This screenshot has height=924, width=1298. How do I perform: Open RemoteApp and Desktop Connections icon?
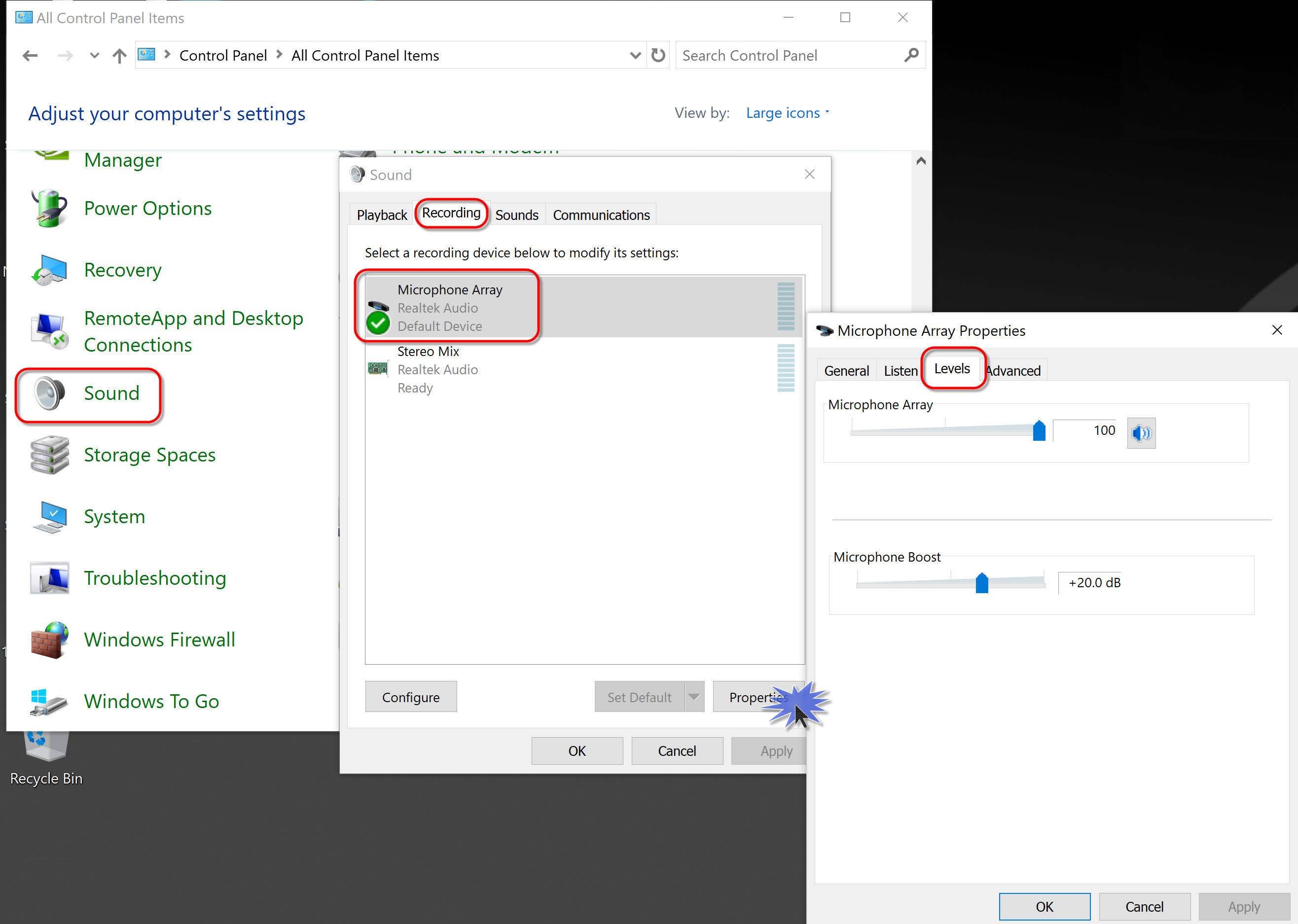pos(49,331)
